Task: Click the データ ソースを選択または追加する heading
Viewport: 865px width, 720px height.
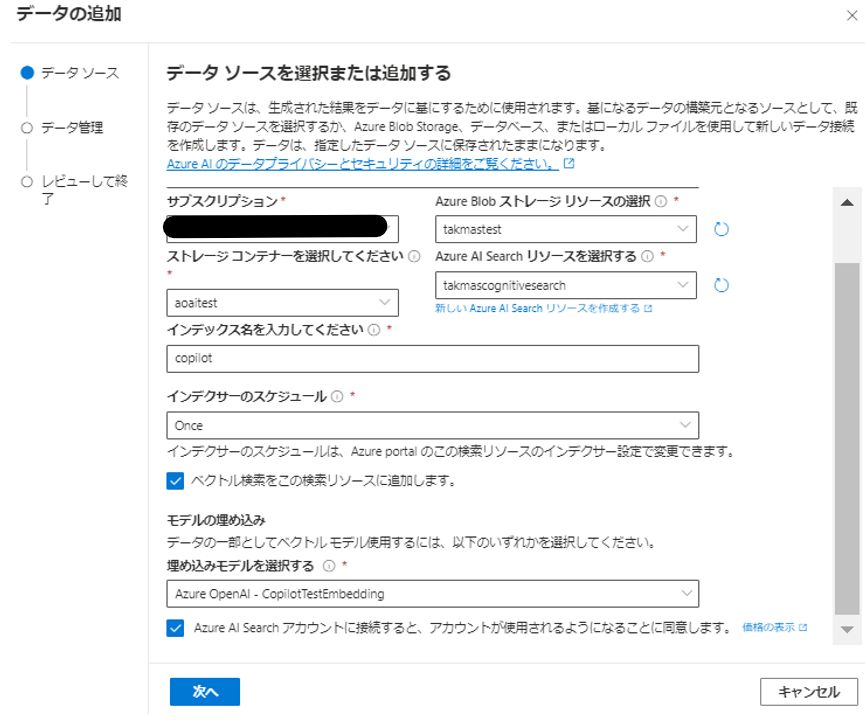Action: click(309, 73)
